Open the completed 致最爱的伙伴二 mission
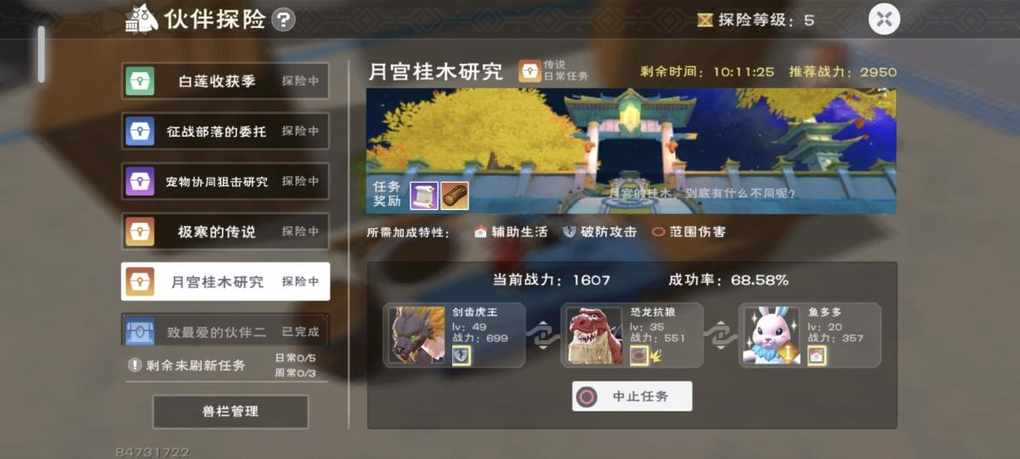Screen dimensions: 1020x459 [x=225, y=330]
